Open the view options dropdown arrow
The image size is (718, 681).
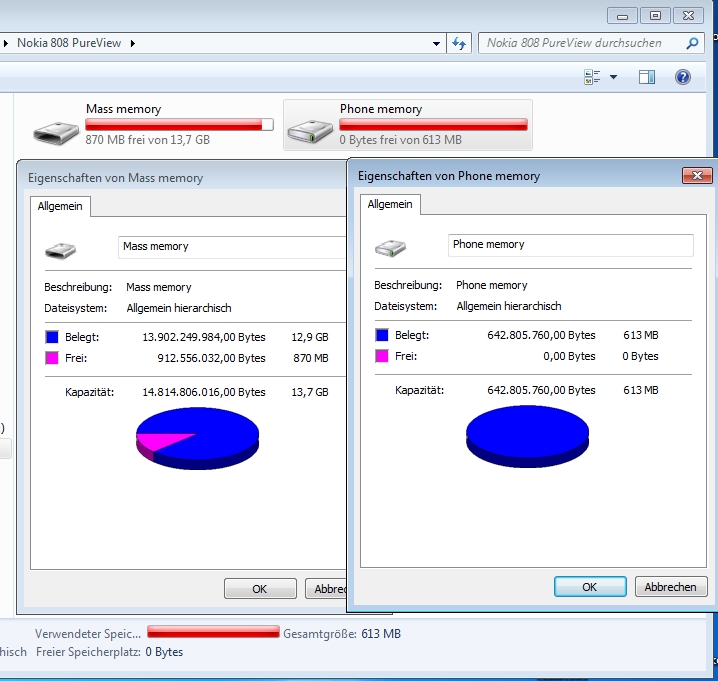(613, 77)
